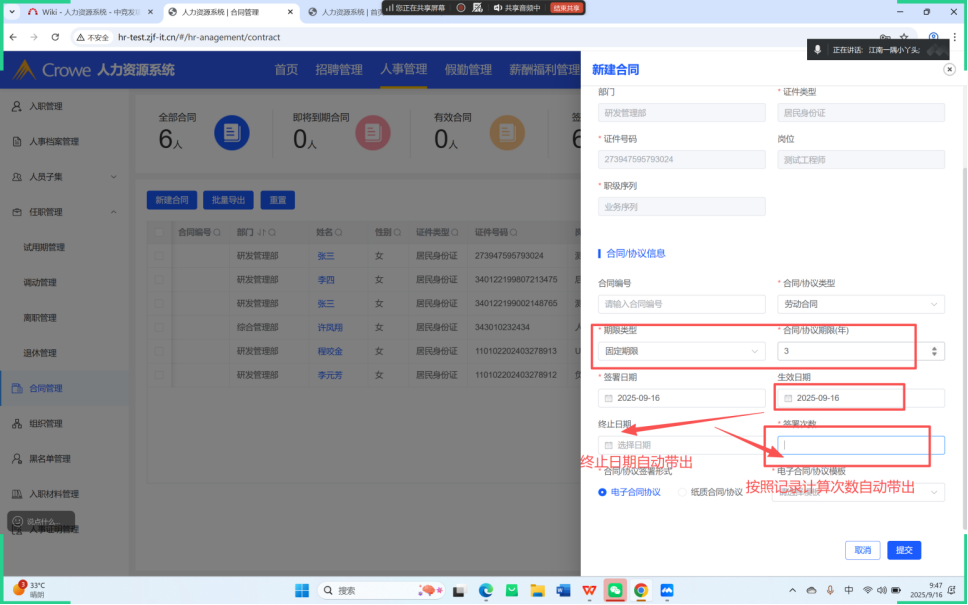The height and width of the screenshot is (605, 968).
Task: Go to 首页 in the top navigation
Action: 286,70
